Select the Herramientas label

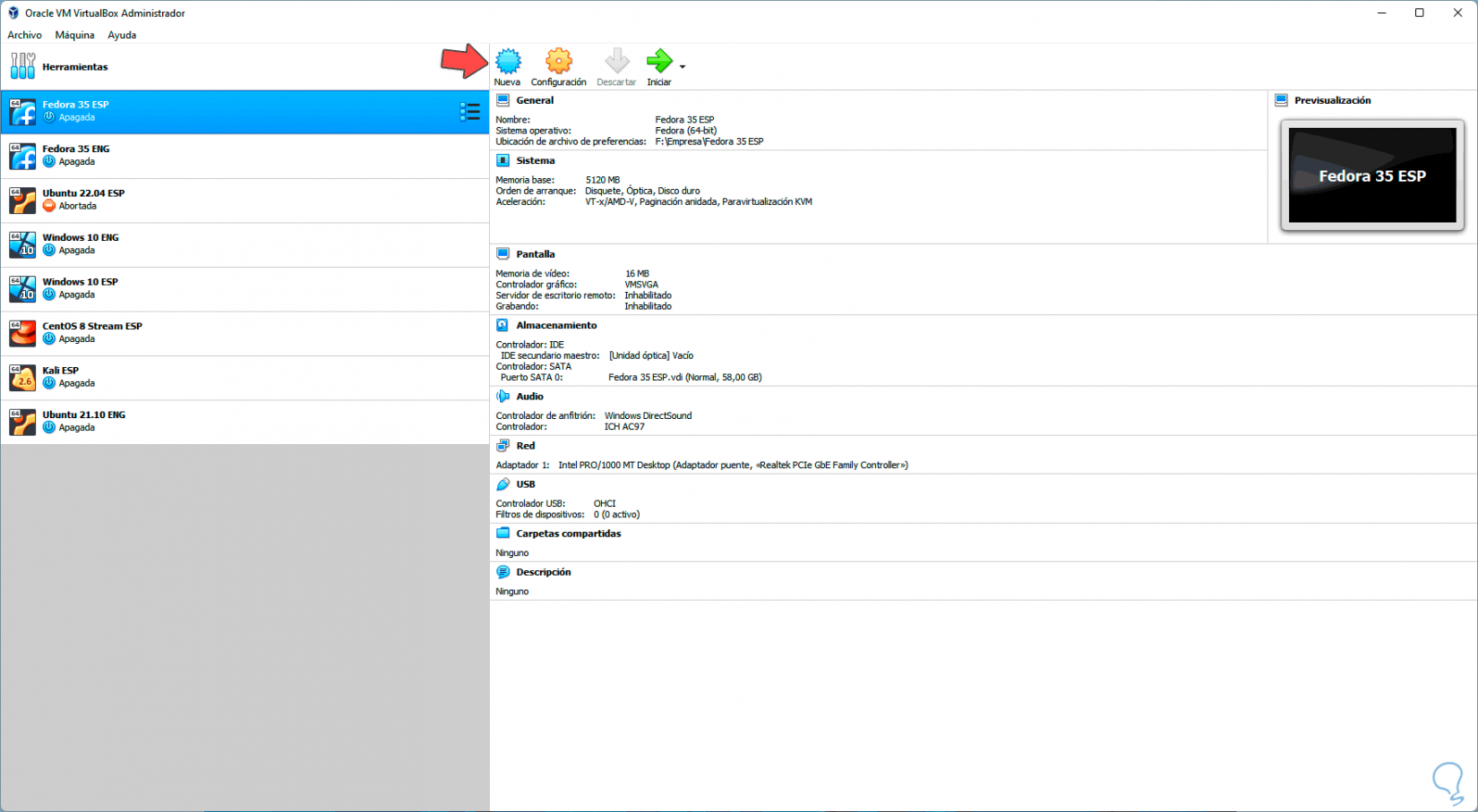[75, 67]
